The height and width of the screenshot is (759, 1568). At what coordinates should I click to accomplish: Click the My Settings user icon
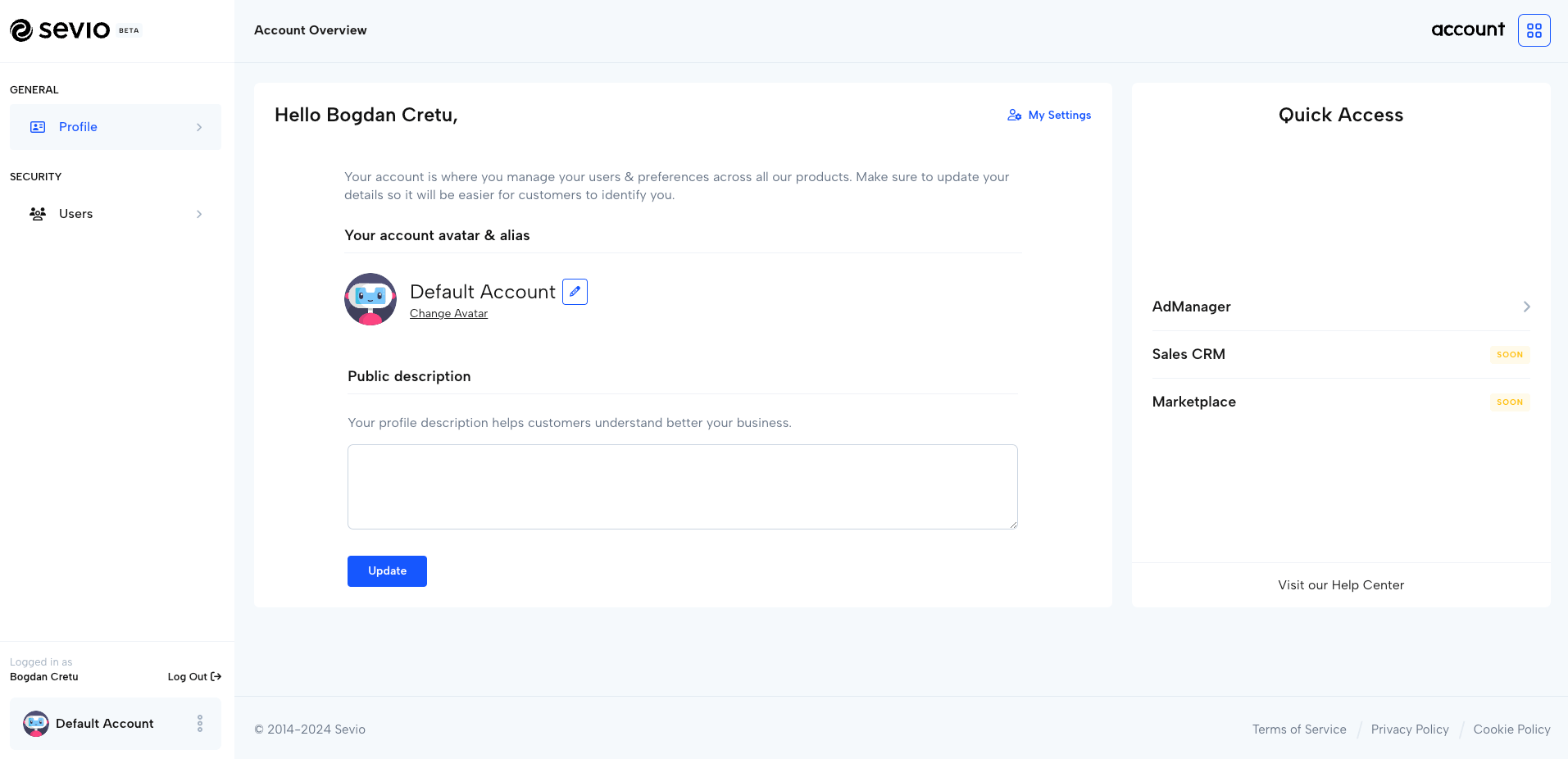point(1015,115)
